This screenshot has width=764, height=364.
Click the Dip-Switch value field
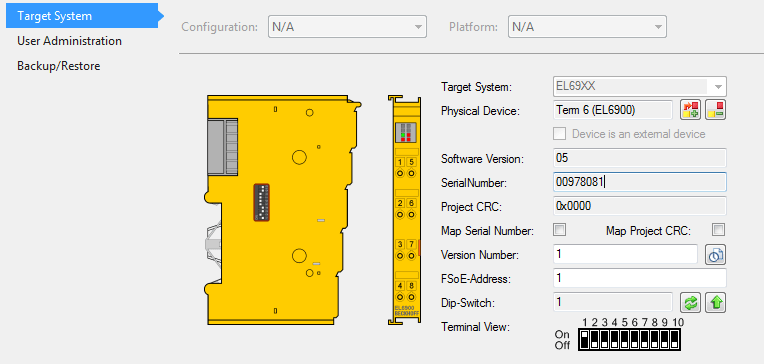613,303
